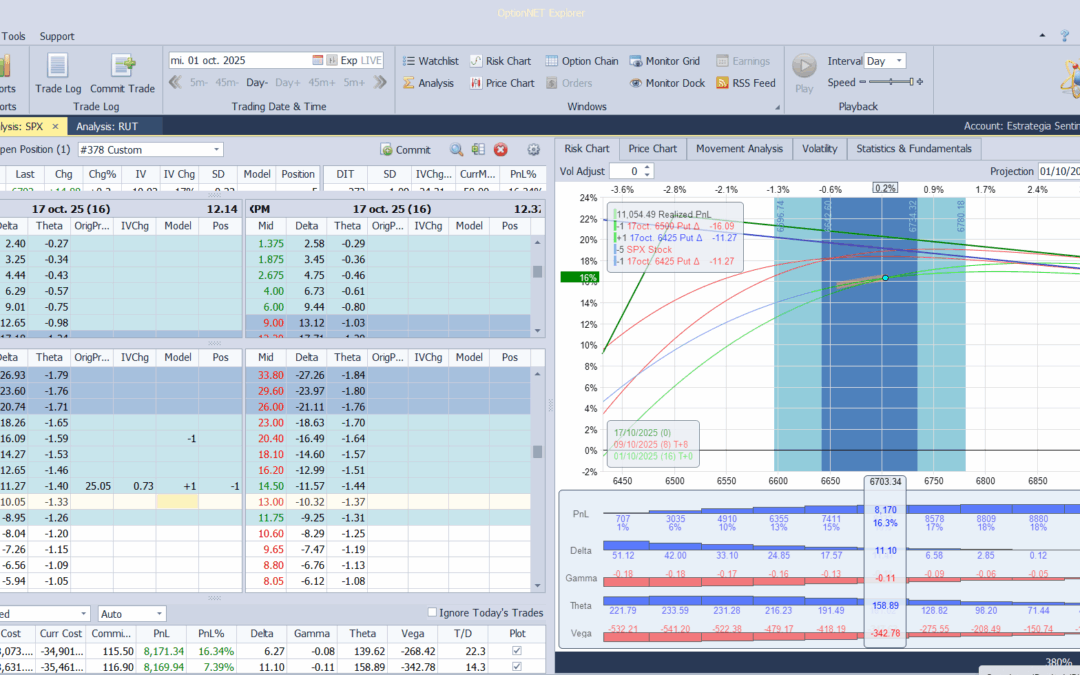This screenshot has width=1080, height=675.
Task: Open the Monitor Grid window
Action: pyautogui.click(x=665, y=61)
